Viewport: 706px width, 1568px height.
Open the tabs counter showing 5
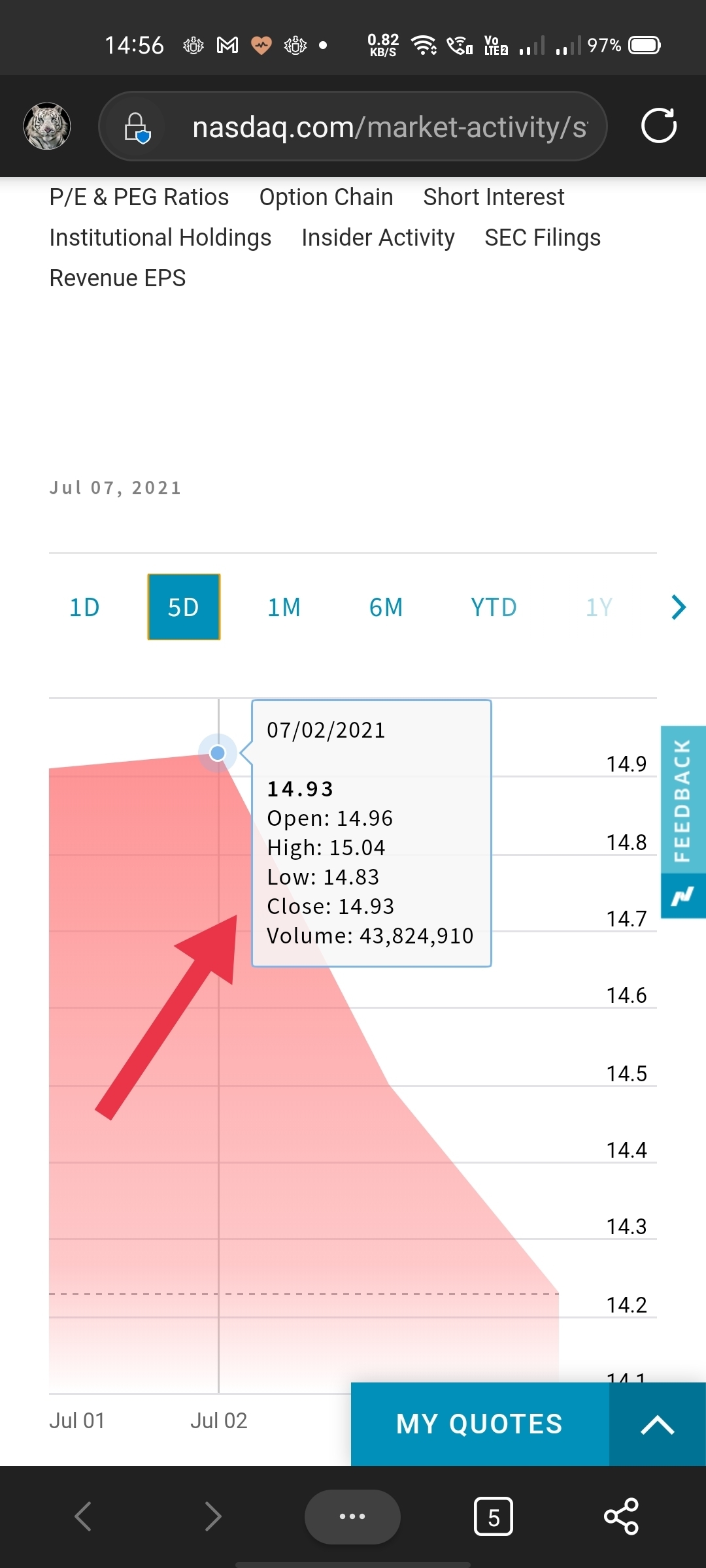click(x=493, y=1516)
